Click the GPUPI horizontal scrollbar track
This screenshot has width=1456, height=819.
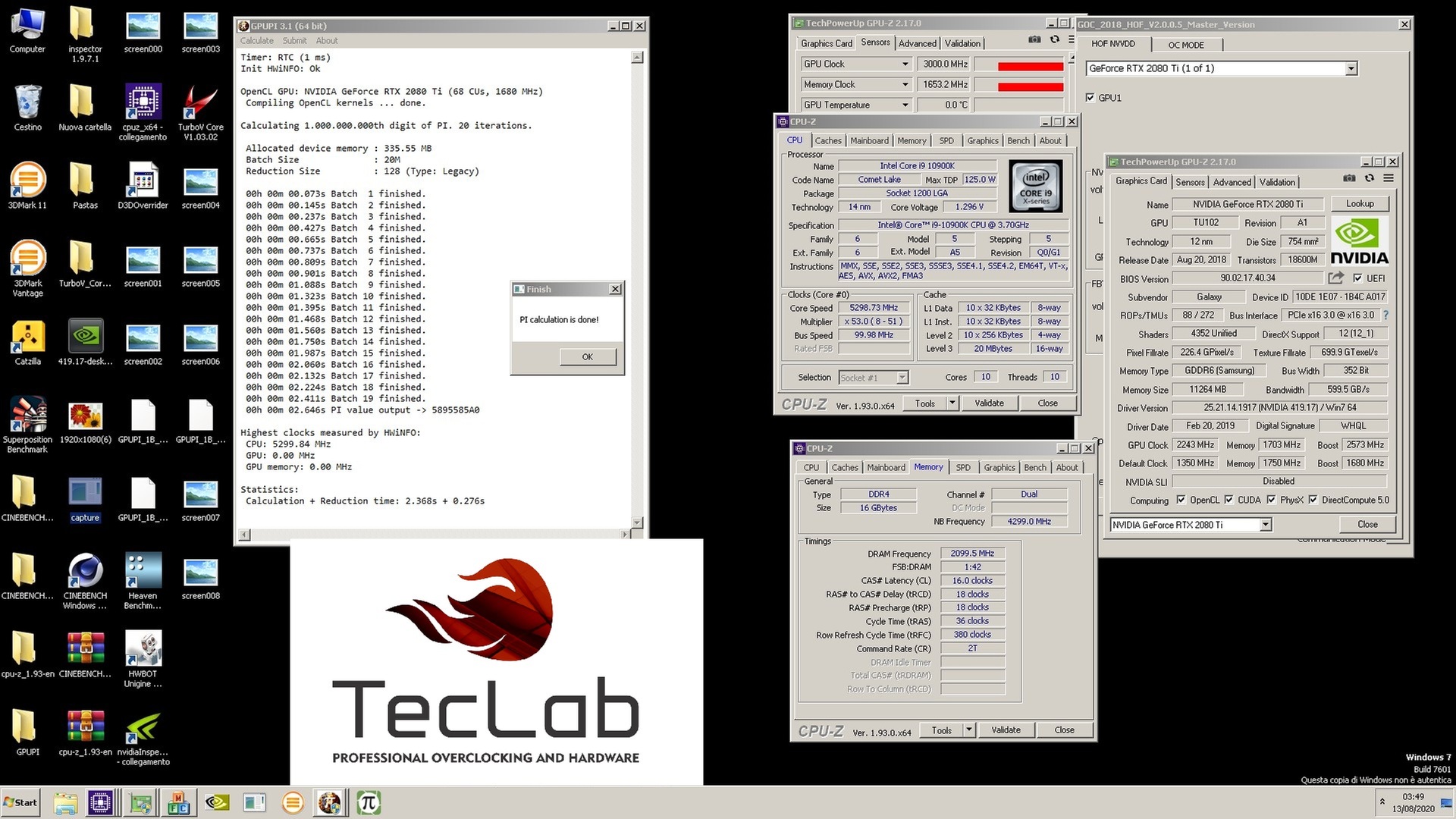click(x=436, y=535)
